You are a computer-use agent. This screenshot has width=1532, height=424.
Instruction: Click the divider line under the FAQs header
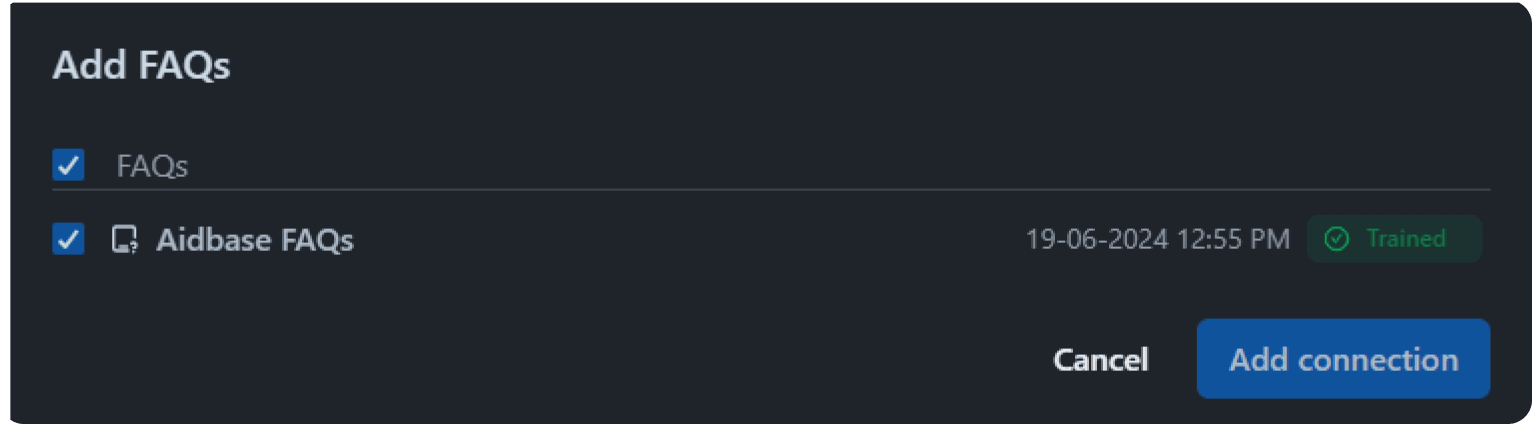[x=771, y=189]
